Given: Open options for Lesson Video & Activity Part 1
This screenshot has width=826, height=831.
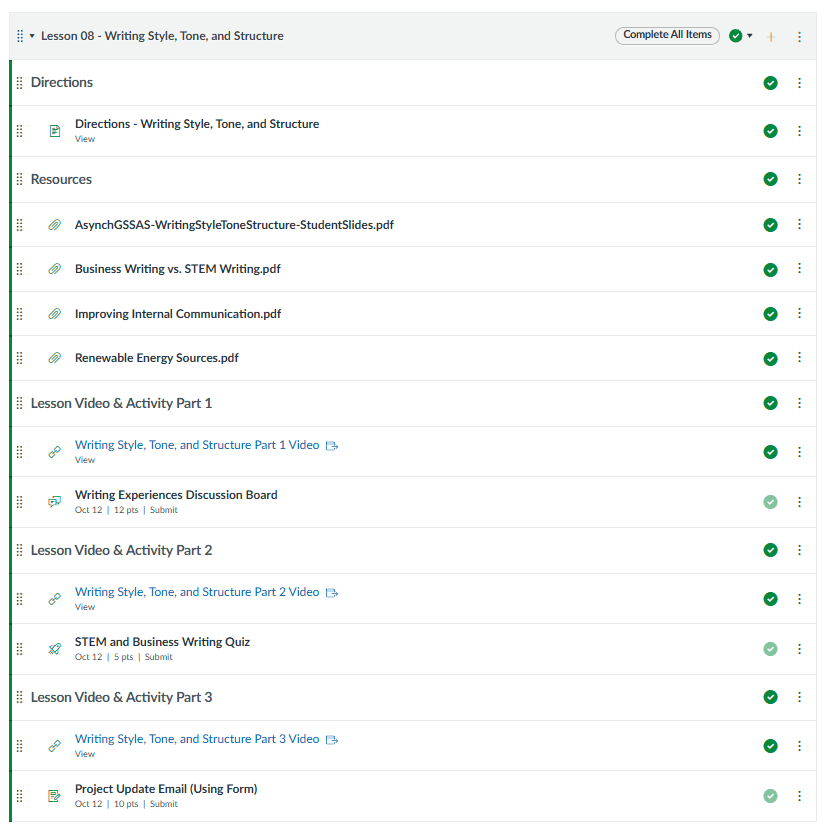Looking at the screenshot, I should point(800,403).
